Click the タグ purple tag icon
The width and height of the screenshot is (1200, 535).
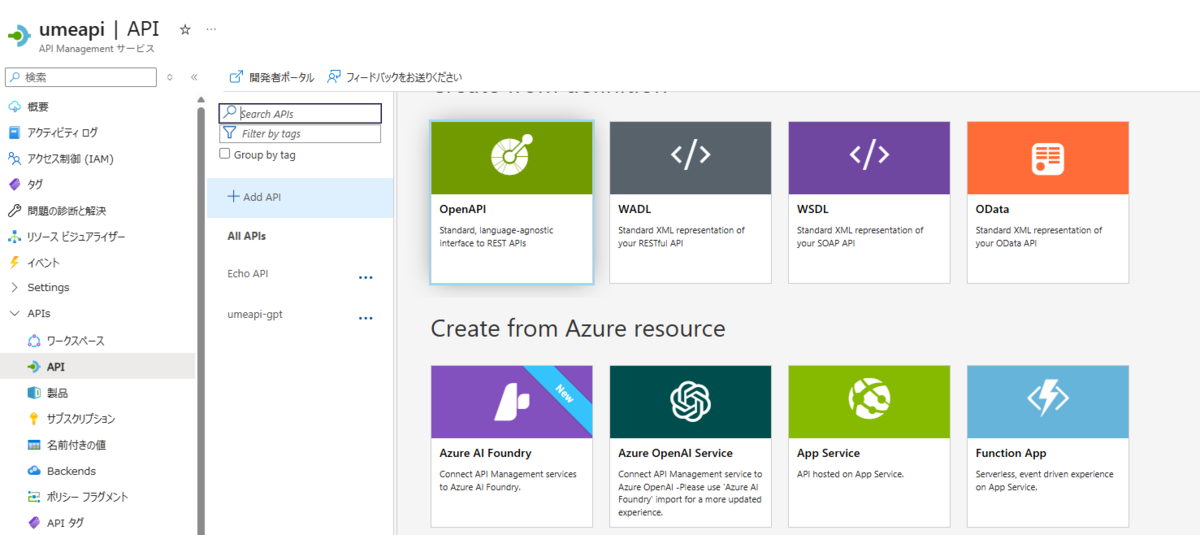(x=15, y=184)
